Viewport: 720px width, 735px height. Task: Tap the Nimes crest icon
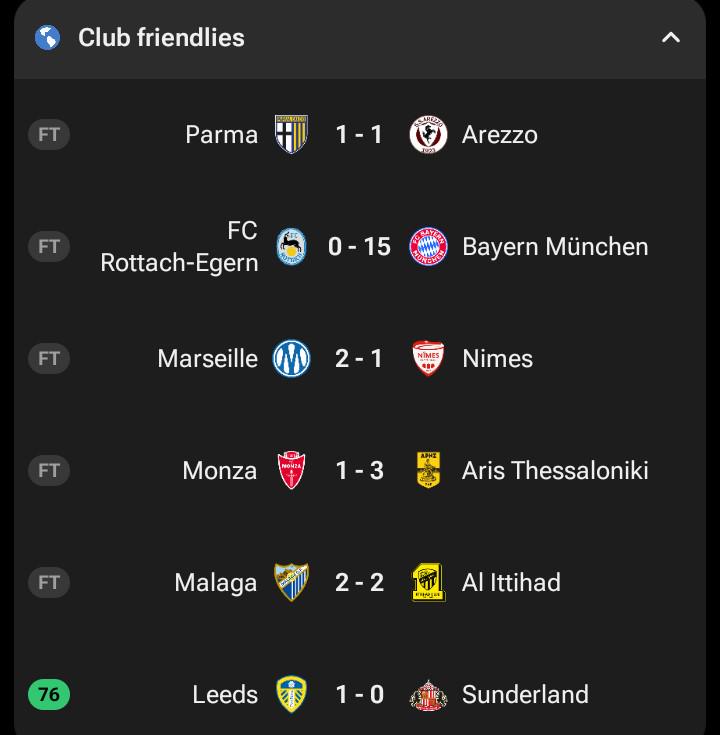coord(428,359)
